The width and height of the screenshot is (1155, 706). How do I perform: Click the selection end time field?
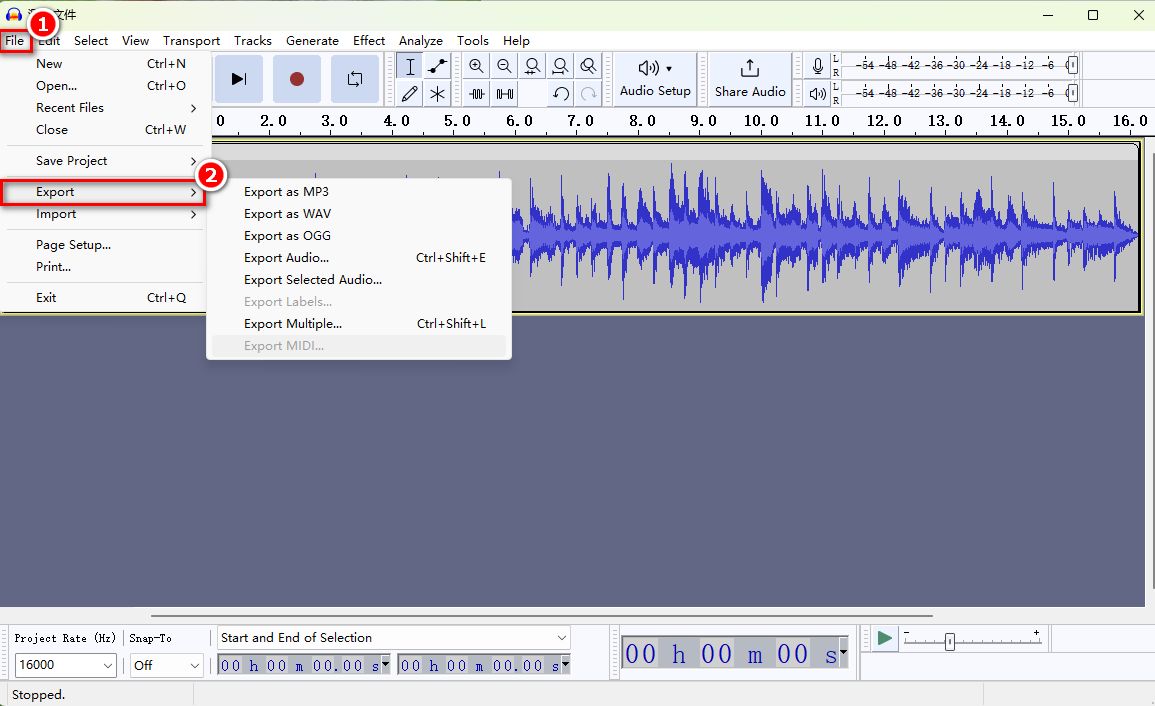(483, 665)
